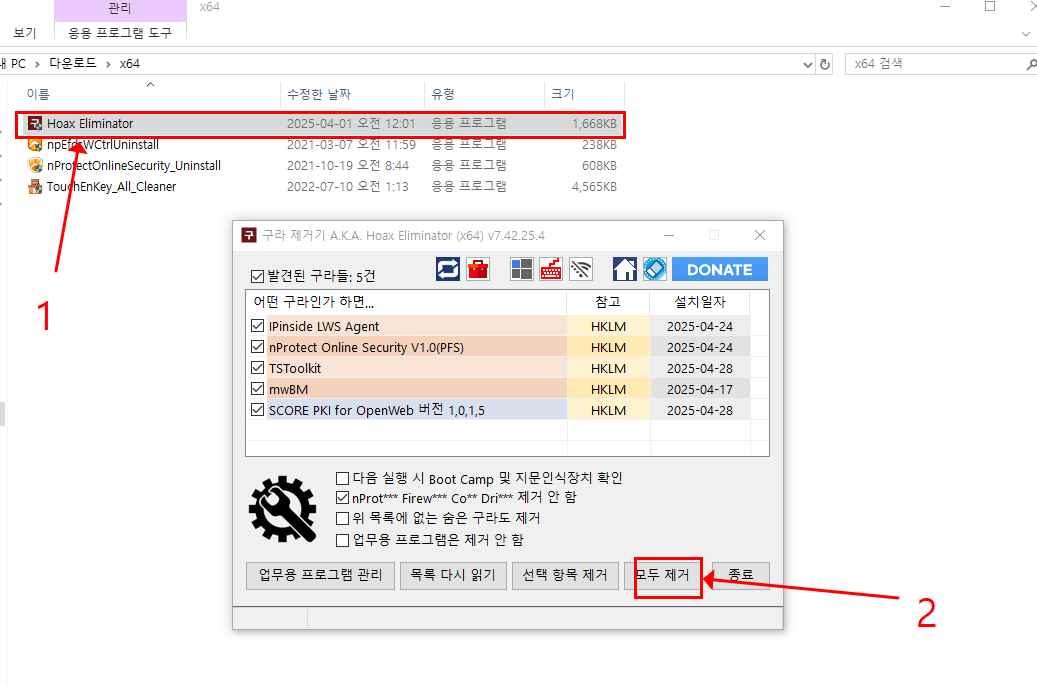Click the blue refresh arrows icon
Image resolution: width=1037 pixels, height=685 pixels.
pyautogui.click(x=448, y=269)
